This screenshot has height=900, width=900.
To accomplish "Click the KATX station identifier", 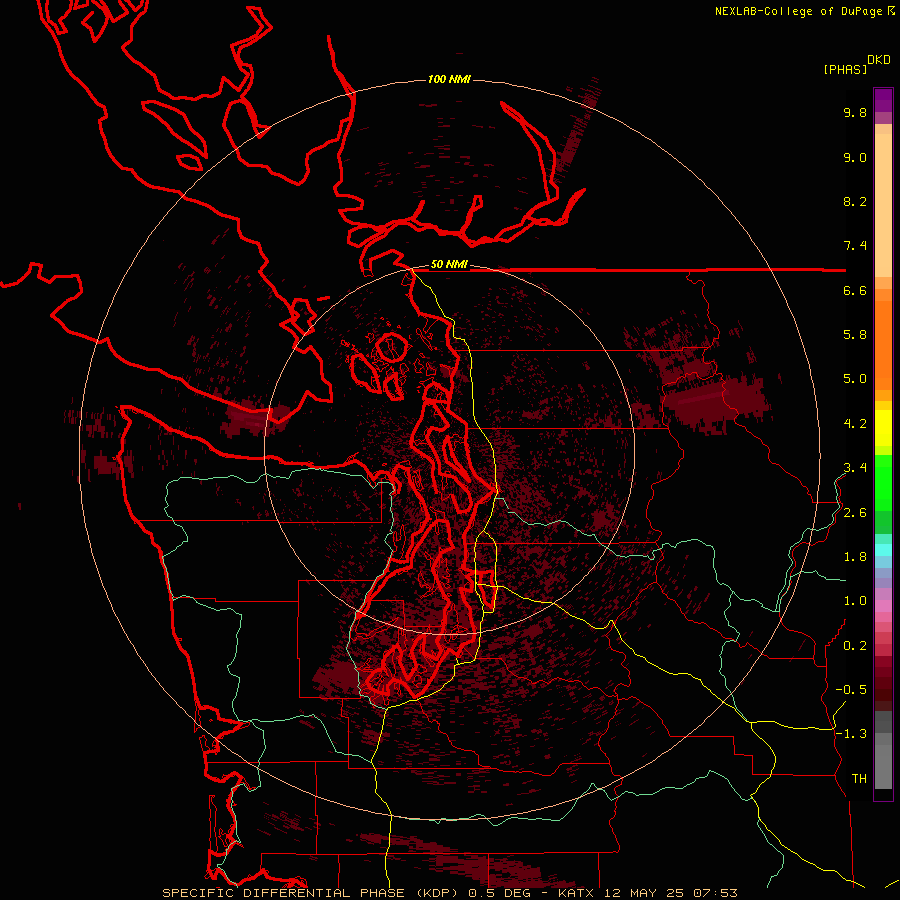I will click(x=575, y=893).
